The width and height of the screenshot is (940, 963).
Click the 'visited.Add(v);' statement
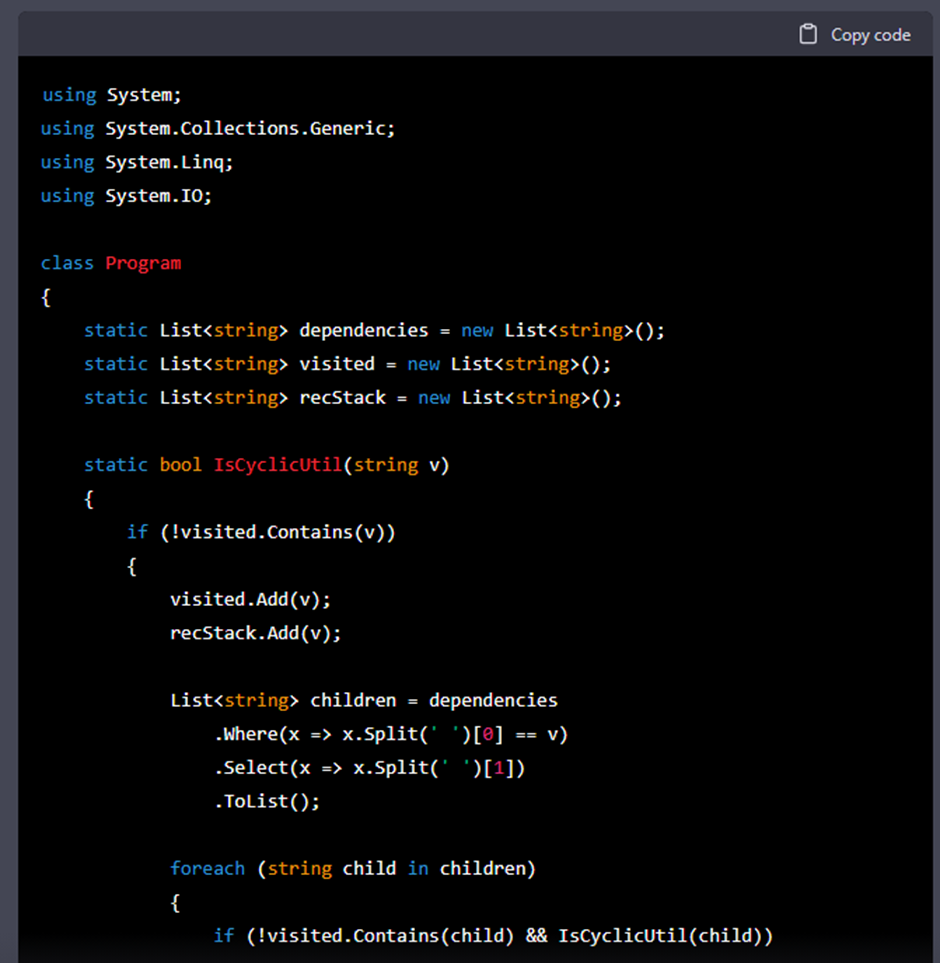(x=250, y=599)
